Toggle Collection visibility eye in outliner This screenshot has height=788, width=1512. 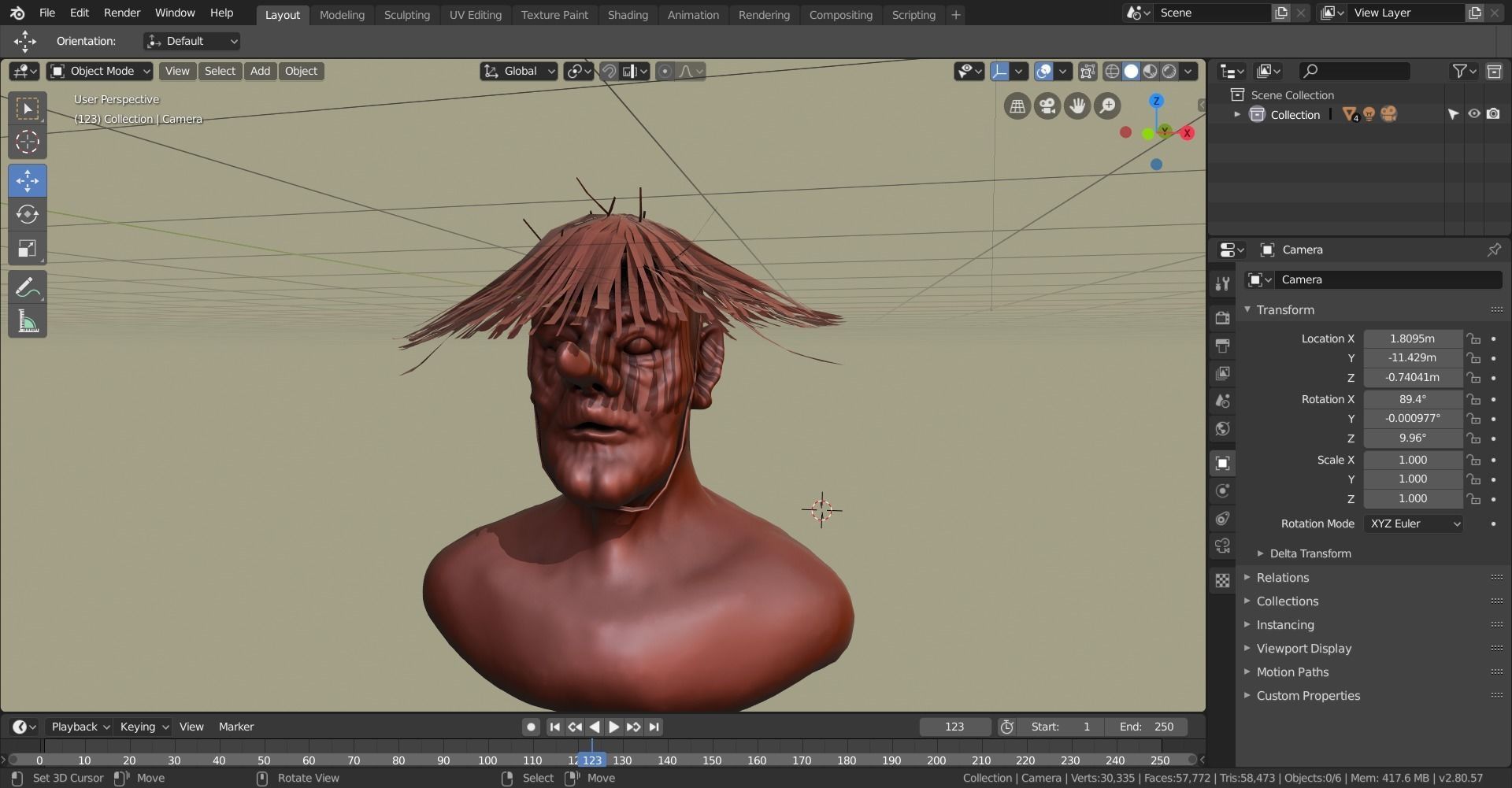tap(1473, 114)
